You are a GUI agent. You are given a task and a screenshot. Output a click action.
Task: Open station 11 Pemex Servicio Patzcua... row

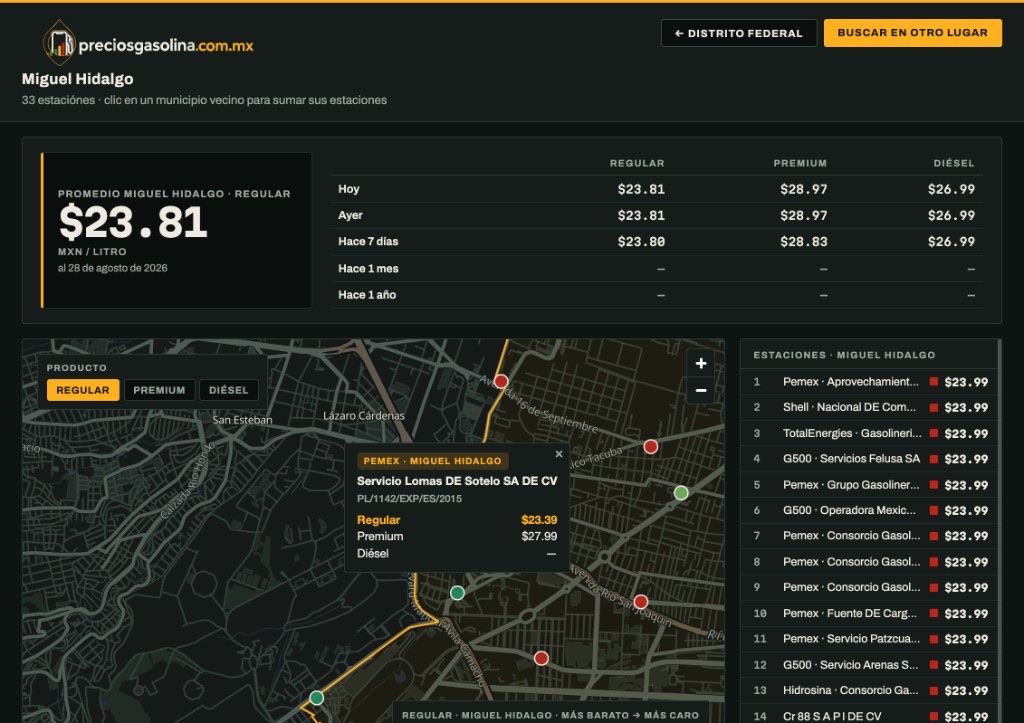(869, 639)
